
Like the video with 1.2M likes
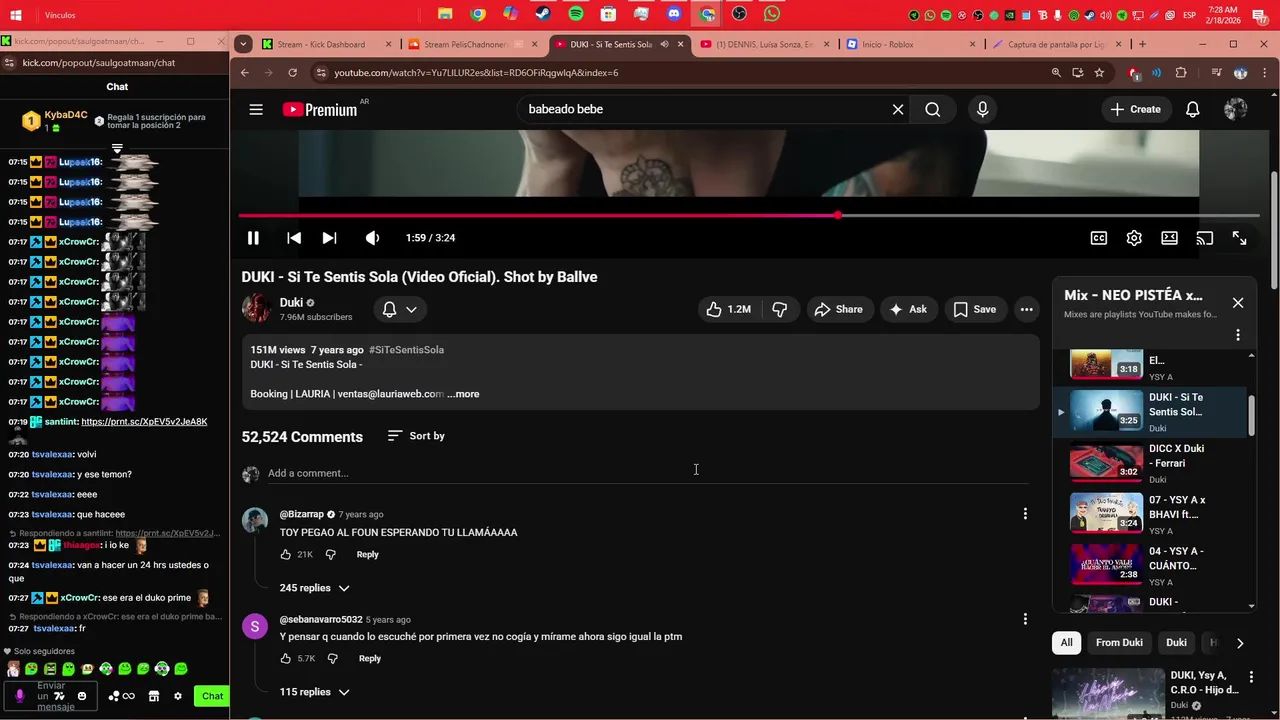(728, 310)
